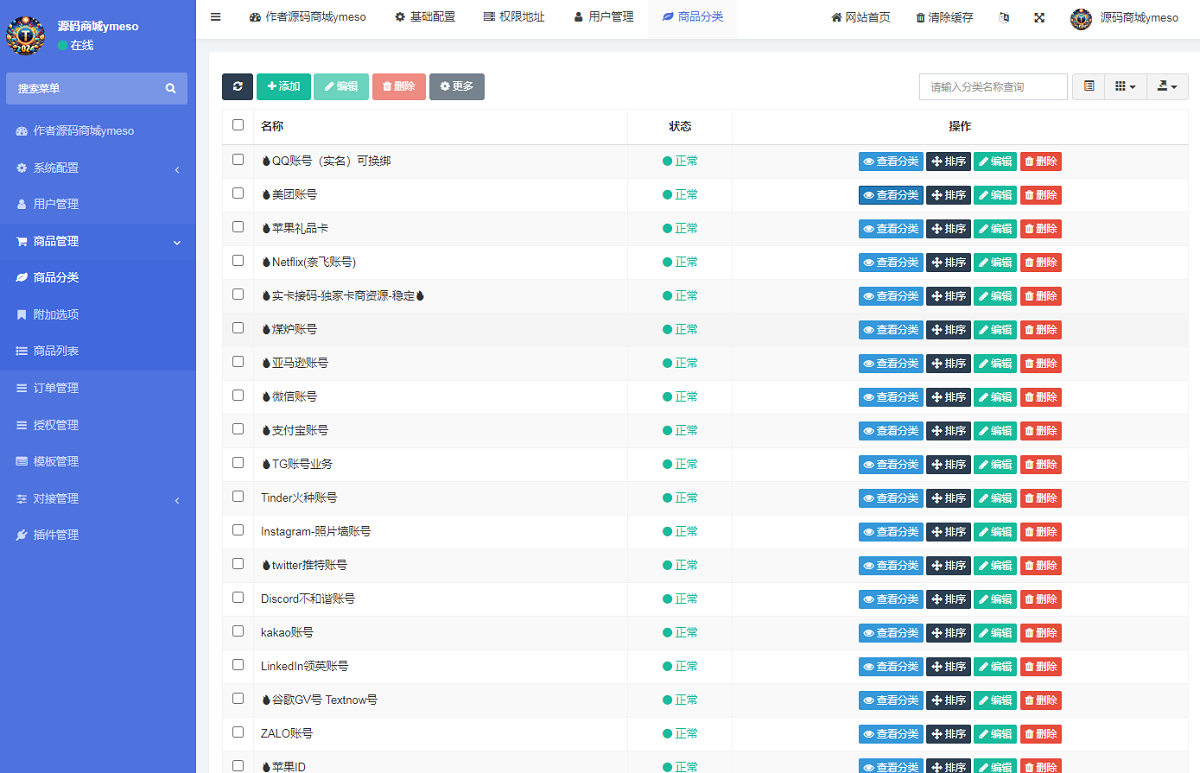Select the 商品分类 tab
The height and width of the screenshot is (773, 1200).
[x=693, y=17]
